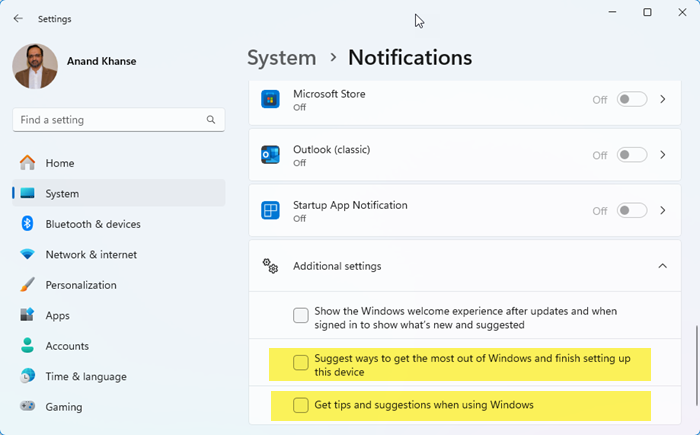Screen dimensions: 700x435
Task: Open the Apps settings category
Action: [x=57, y=315]
